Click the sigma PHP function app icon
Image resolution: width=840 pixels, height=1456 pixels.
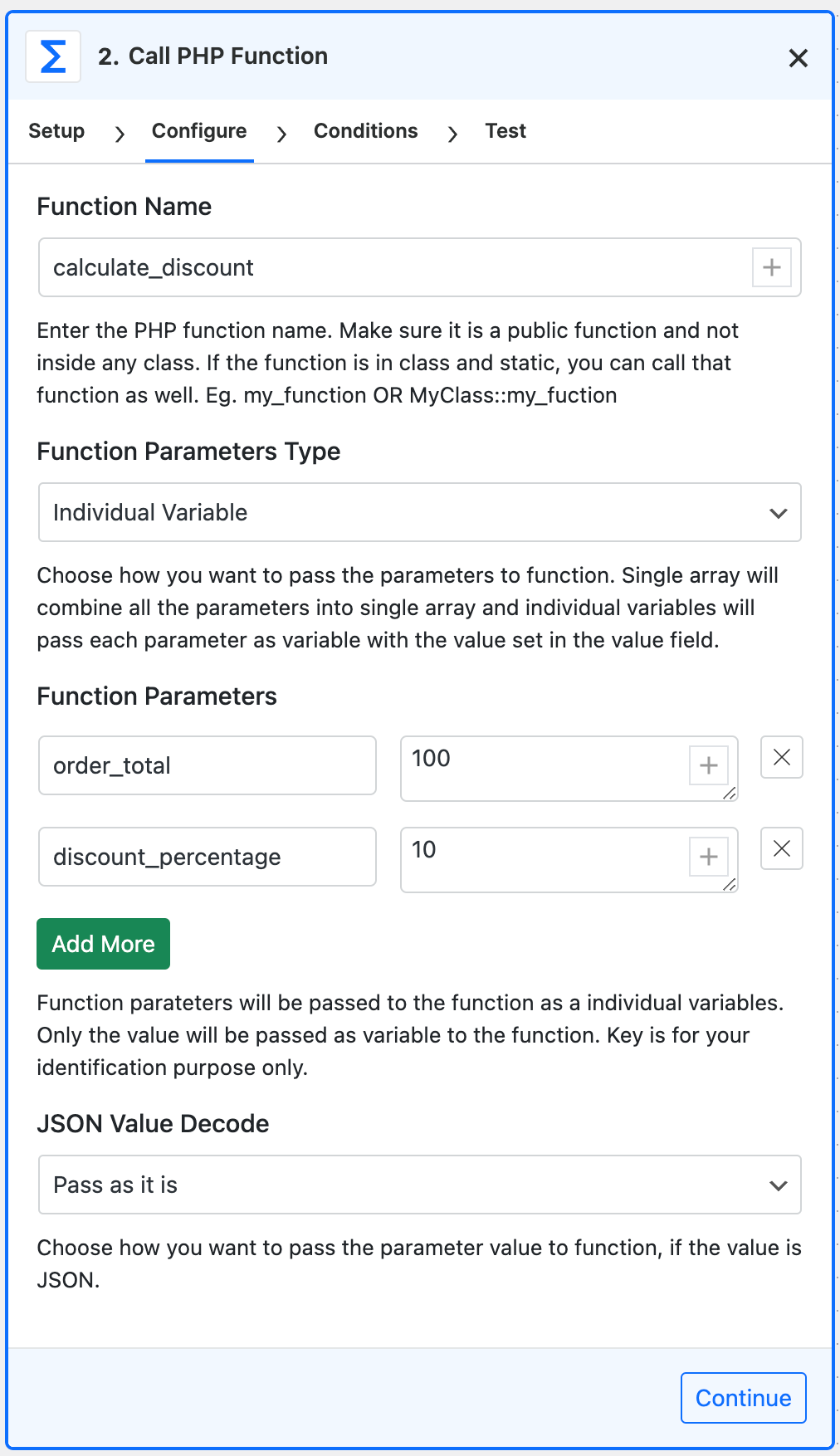[53, 56]
